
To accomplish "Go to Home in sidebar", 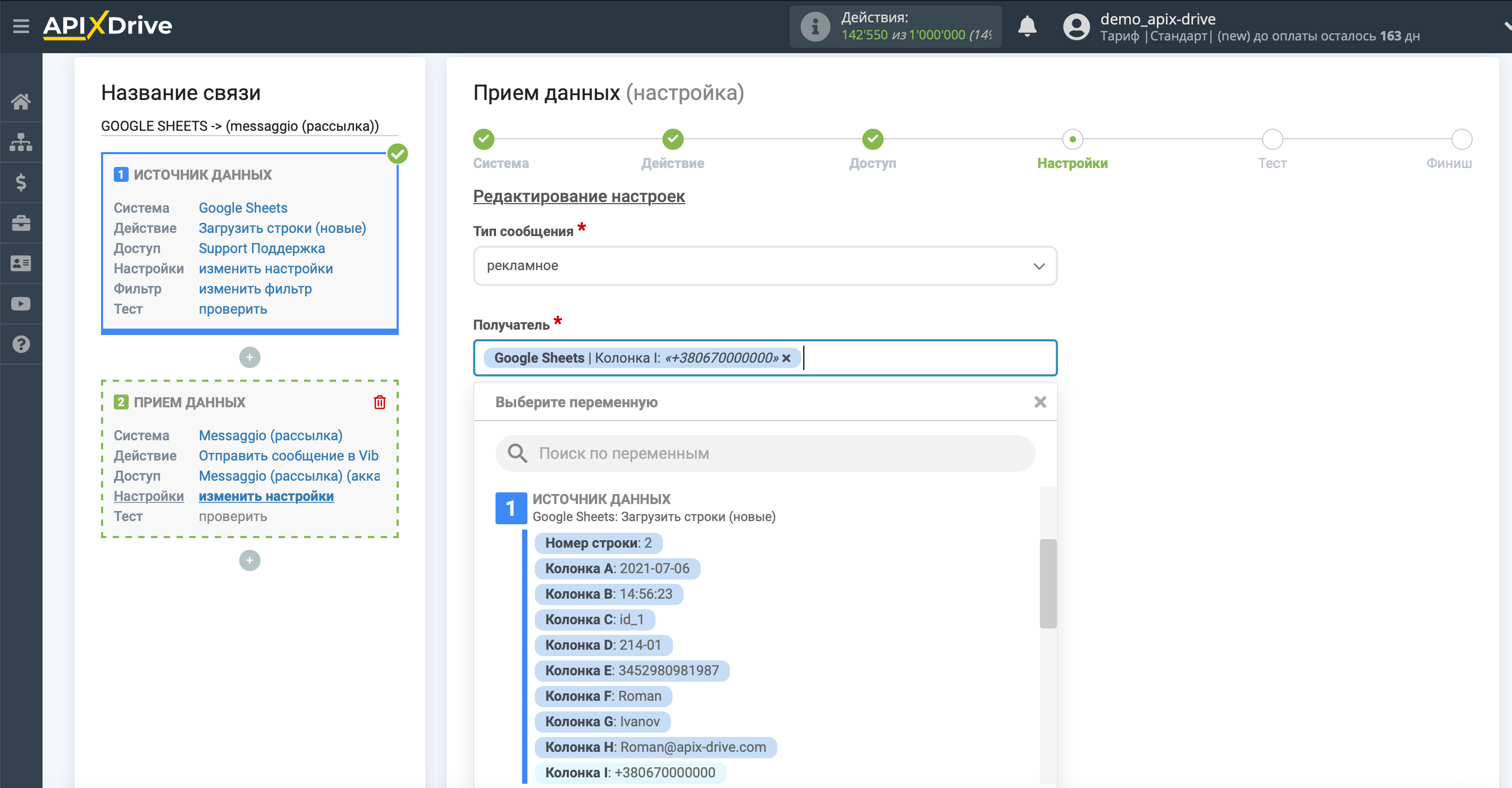I will 21,102.
